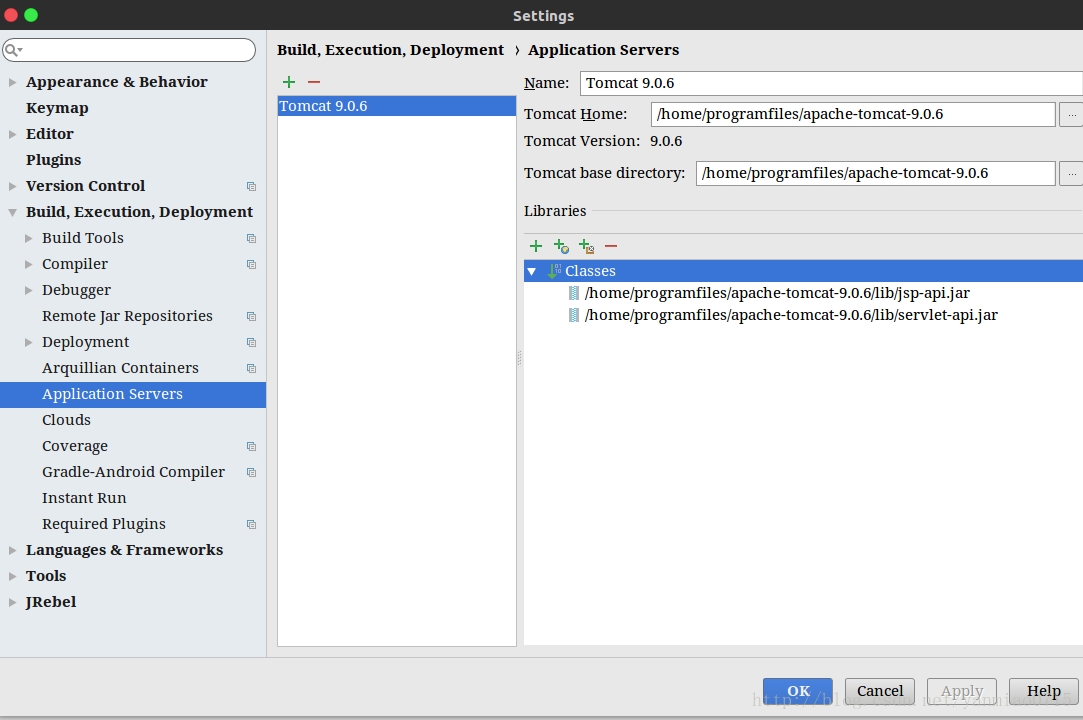Screen dimensions: 1083x720
Task: Click project-level icon beside Remote Jar Repositories
Action: coord(251,316)
